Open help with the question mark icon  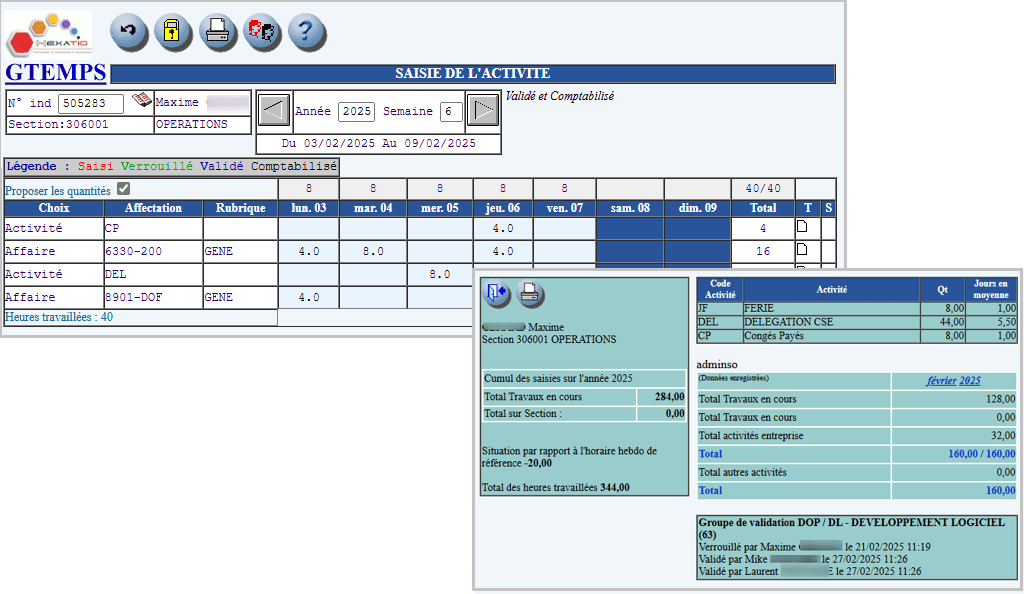[307, 32]
